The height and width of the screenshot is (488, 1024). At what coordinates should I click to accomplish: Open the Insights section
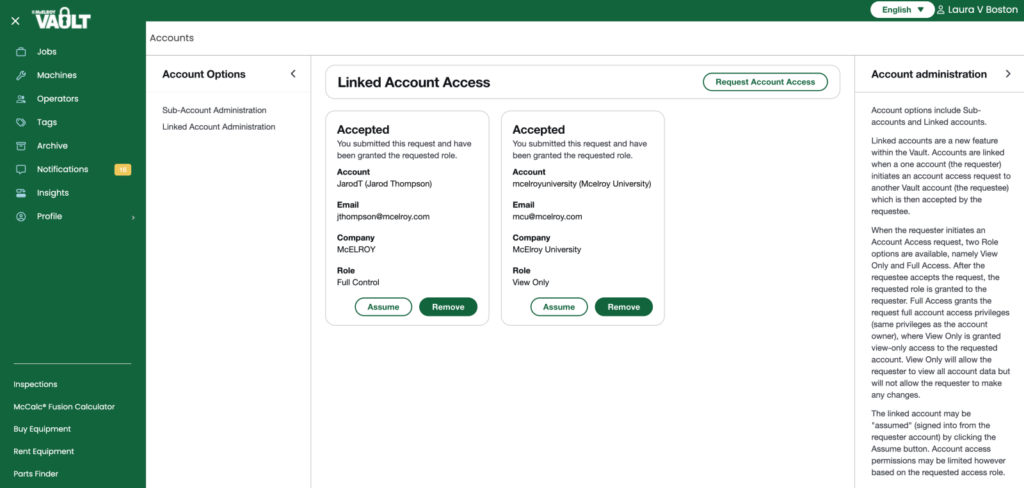point(53,193)
